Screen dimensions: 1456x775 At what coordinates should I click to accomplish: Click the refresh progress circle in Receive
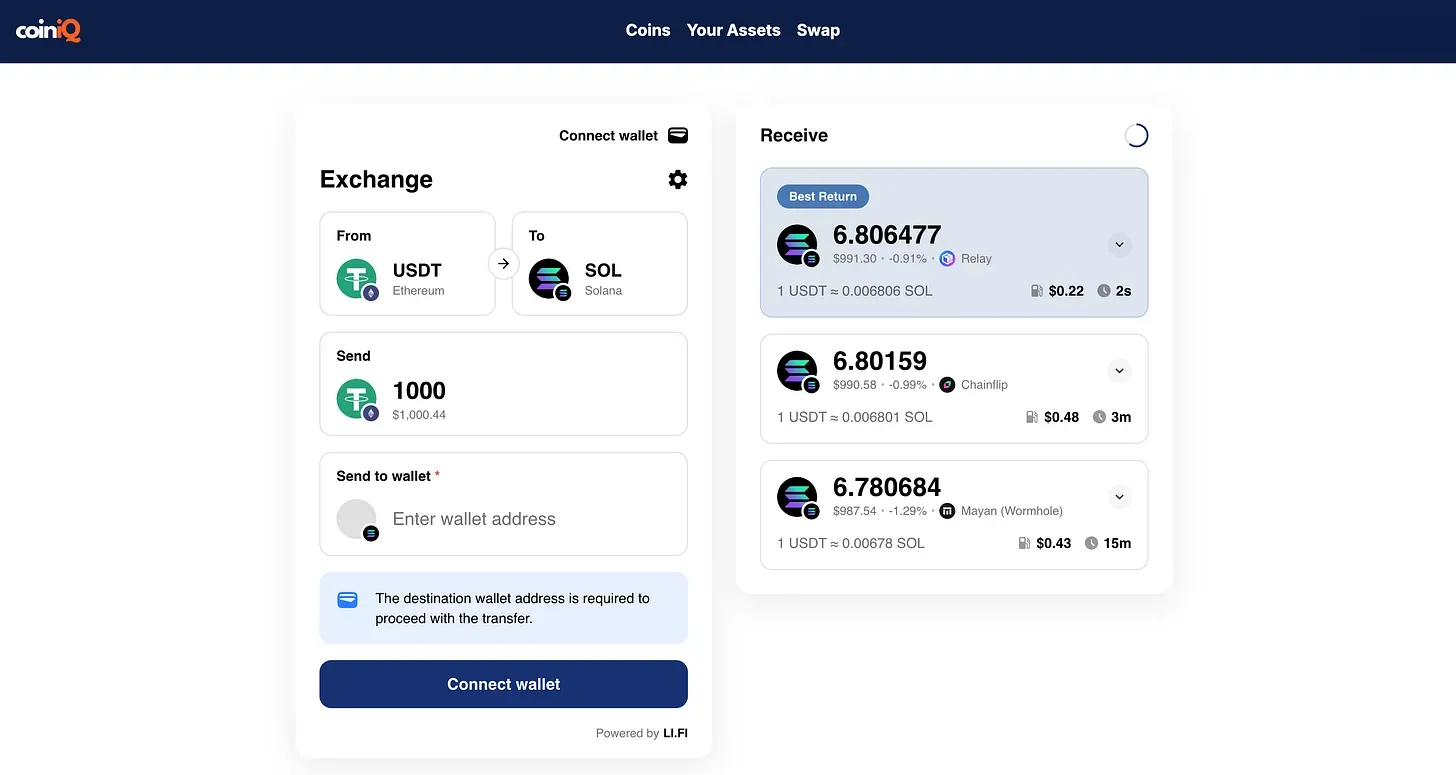click(1136, 135)
